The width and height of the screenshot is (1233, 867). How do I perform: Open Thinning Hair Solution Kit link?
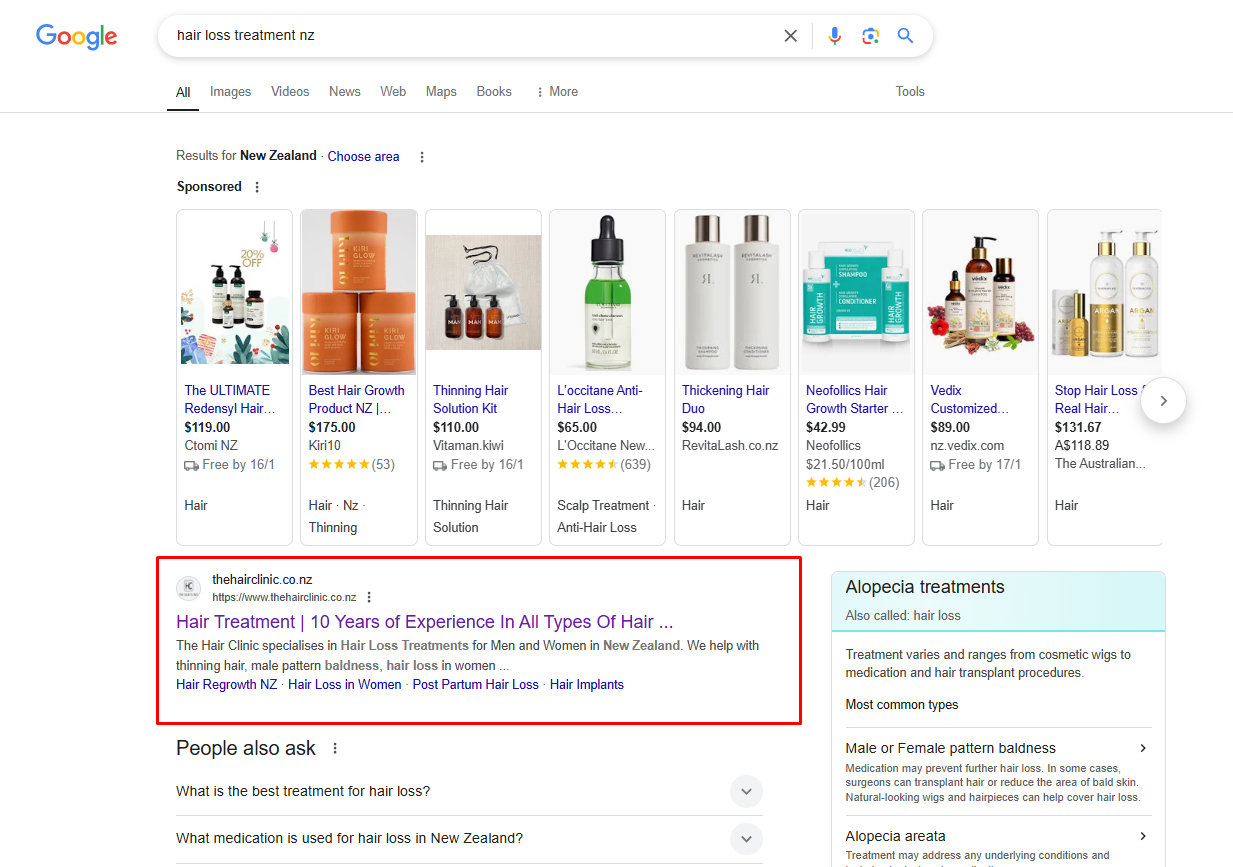[471, 399]
